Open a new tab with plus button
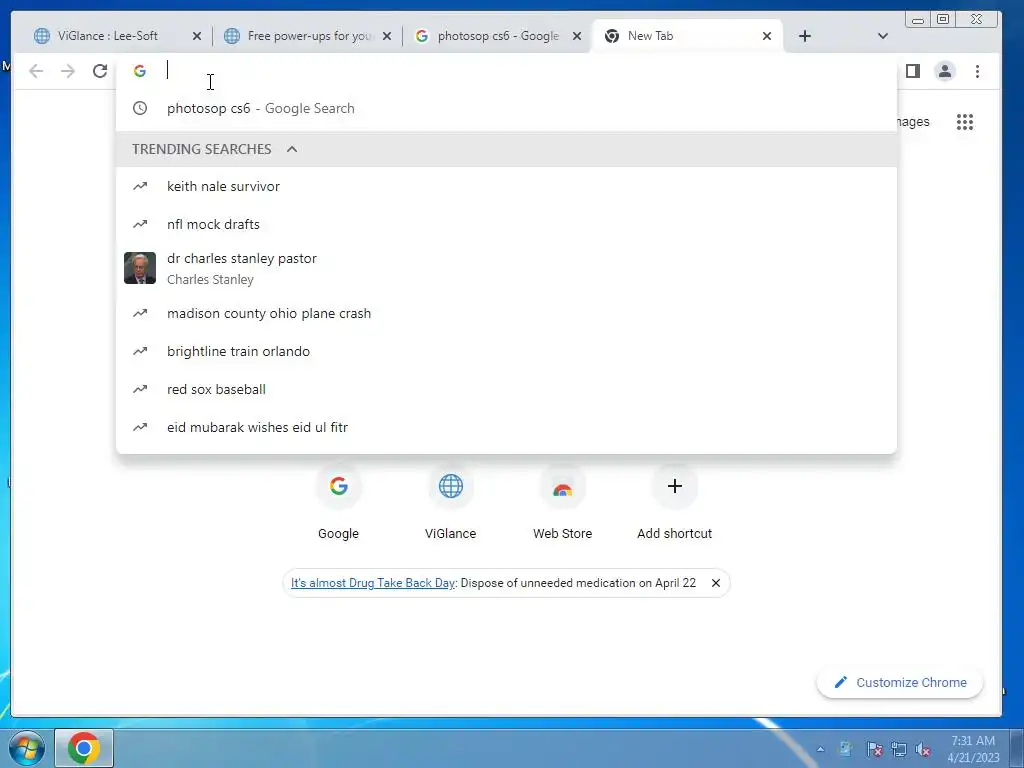The image size is (1024, 768). pyautogui.click(x=805, y=37)
